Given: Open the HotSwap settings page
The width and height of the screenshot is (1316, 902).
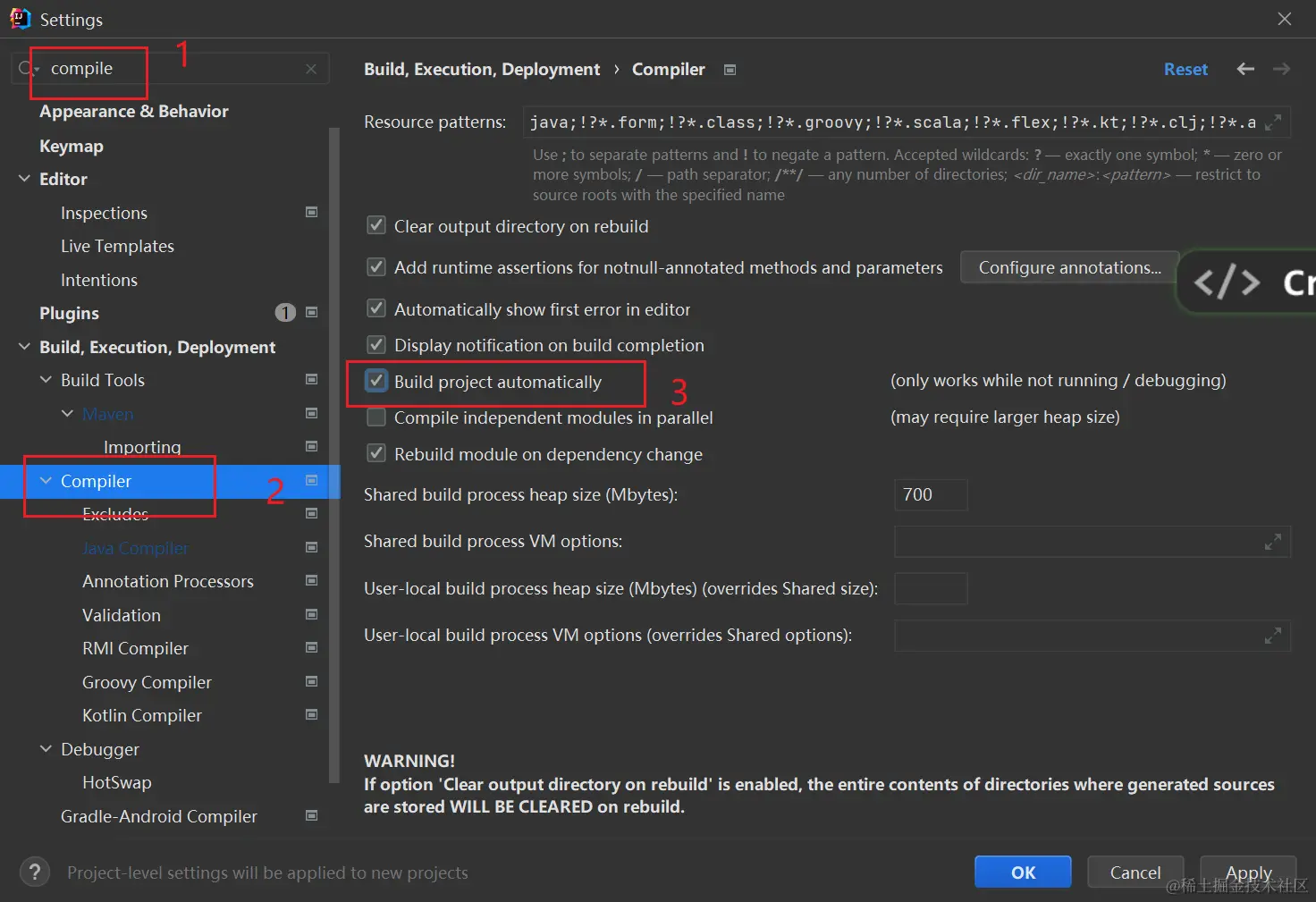Looking at the screenshot, I should [117, 782].
